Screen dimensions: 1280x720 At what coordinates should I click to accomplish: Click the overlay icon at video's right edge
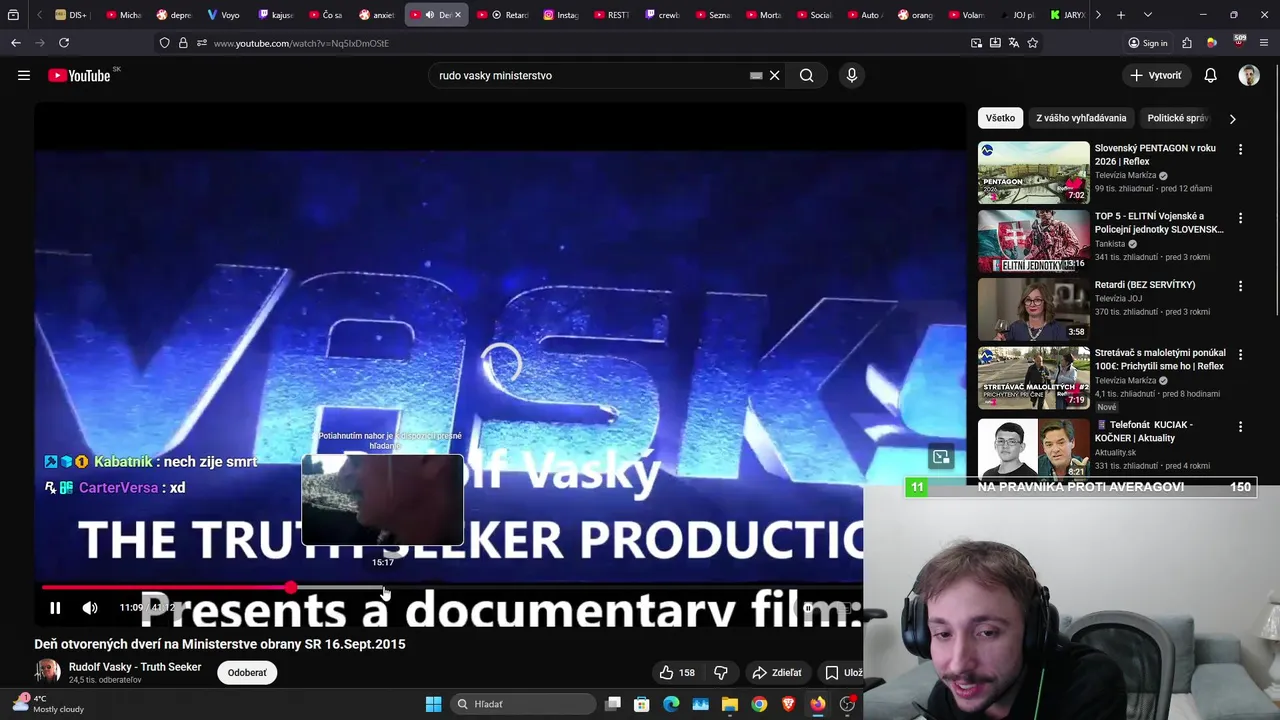point(941,457)
